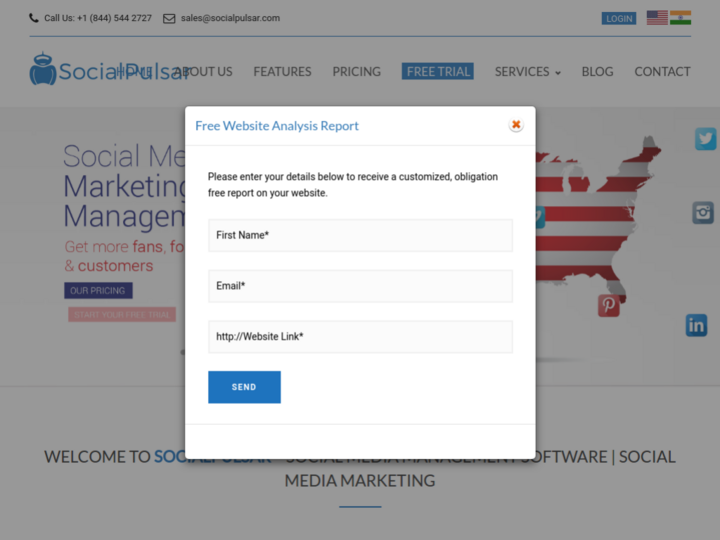720x540 pixels.
Task: Focus the Email input field
Action: pyautogui.click(x=360, y=286)
